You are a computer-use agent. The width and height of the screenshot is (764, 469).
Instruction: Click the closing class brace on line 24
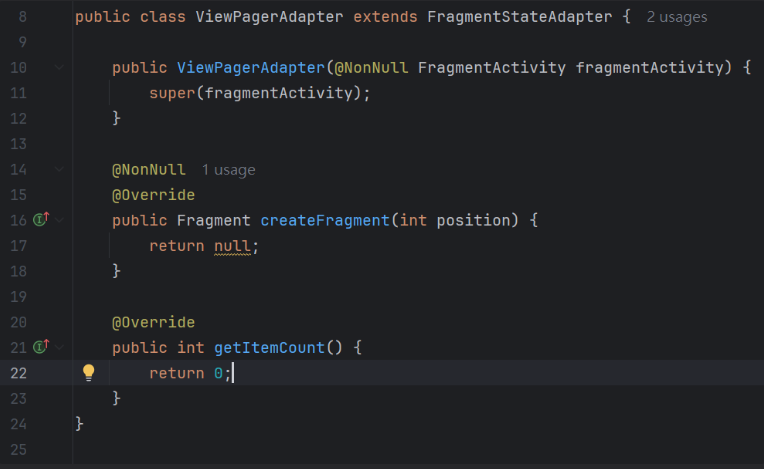(x=79, y=424)
